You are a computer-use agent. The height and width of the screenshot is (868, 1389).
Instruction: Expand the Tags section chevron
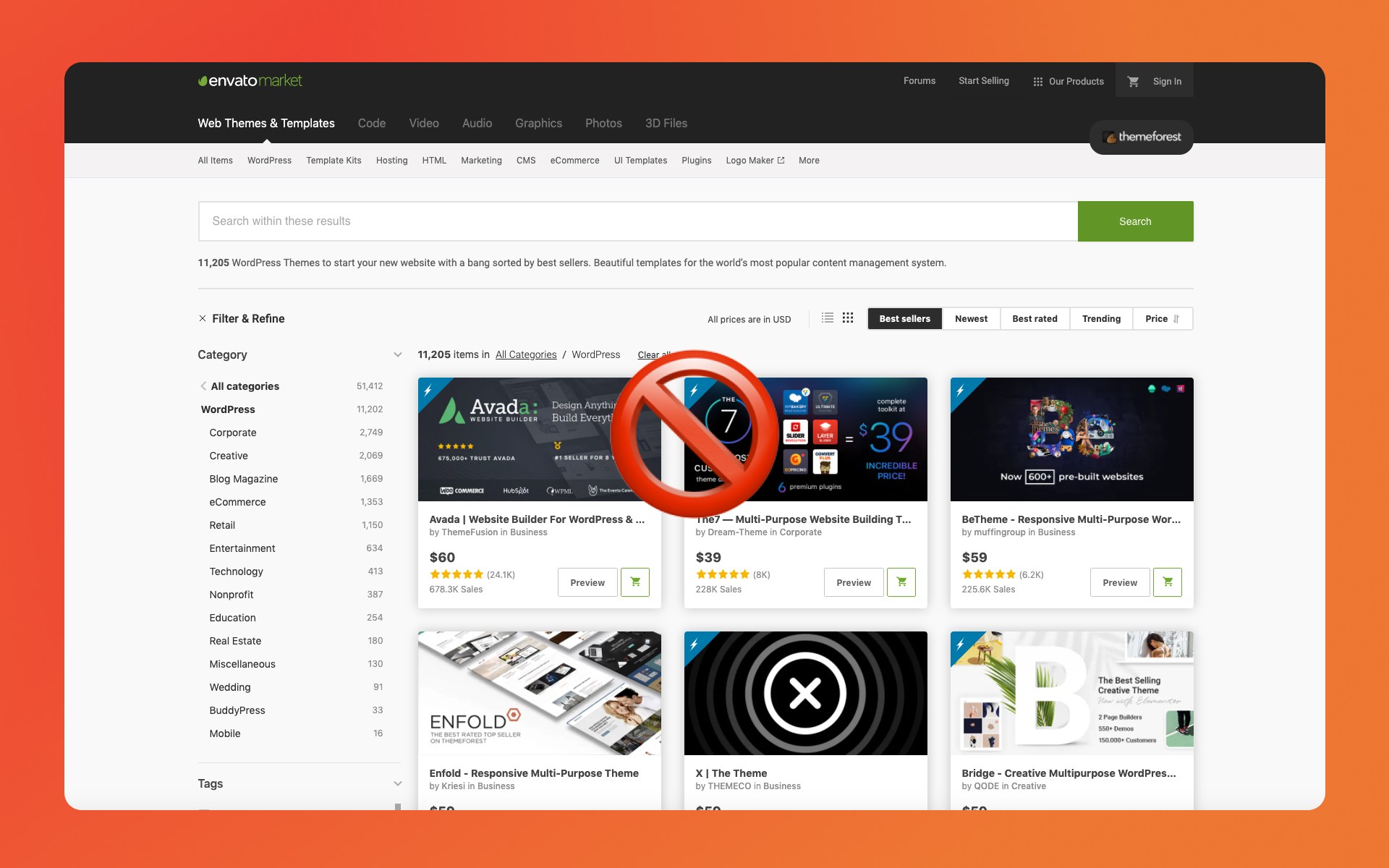click(397, 783)
